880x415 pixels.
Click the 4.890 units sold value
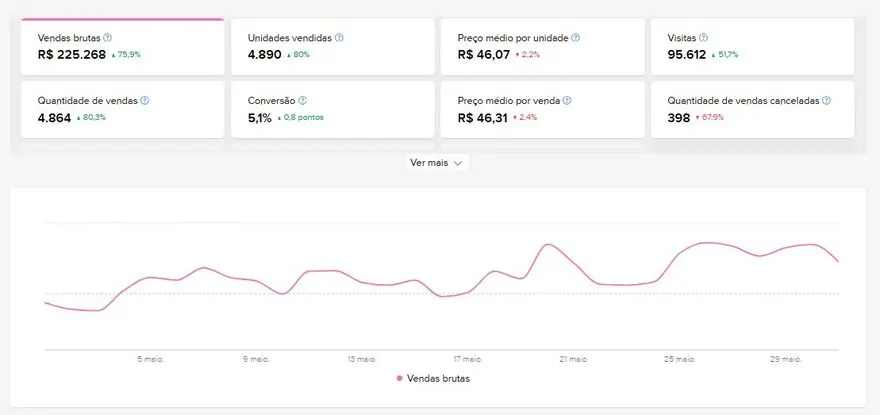[x=265, y=54]
